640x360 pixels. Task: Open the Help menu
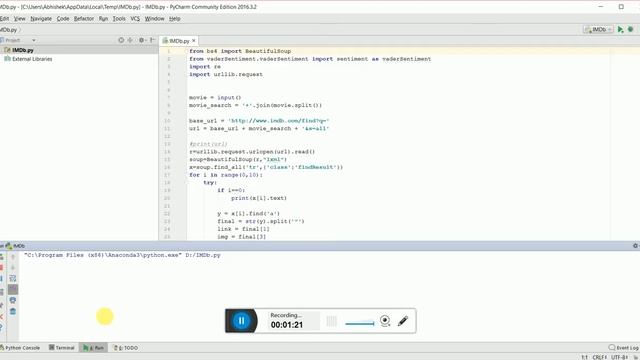pos(175,19)
